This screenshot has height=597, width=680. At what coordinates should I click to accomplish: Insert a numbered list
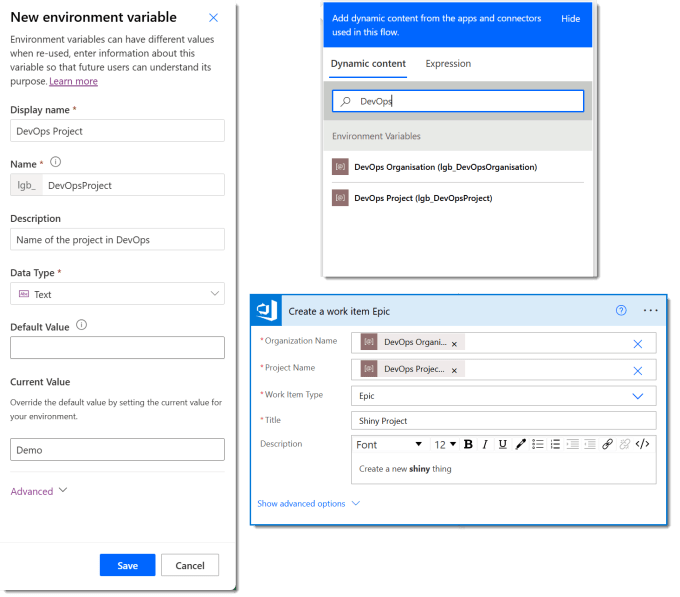click(x=555, y=444)
